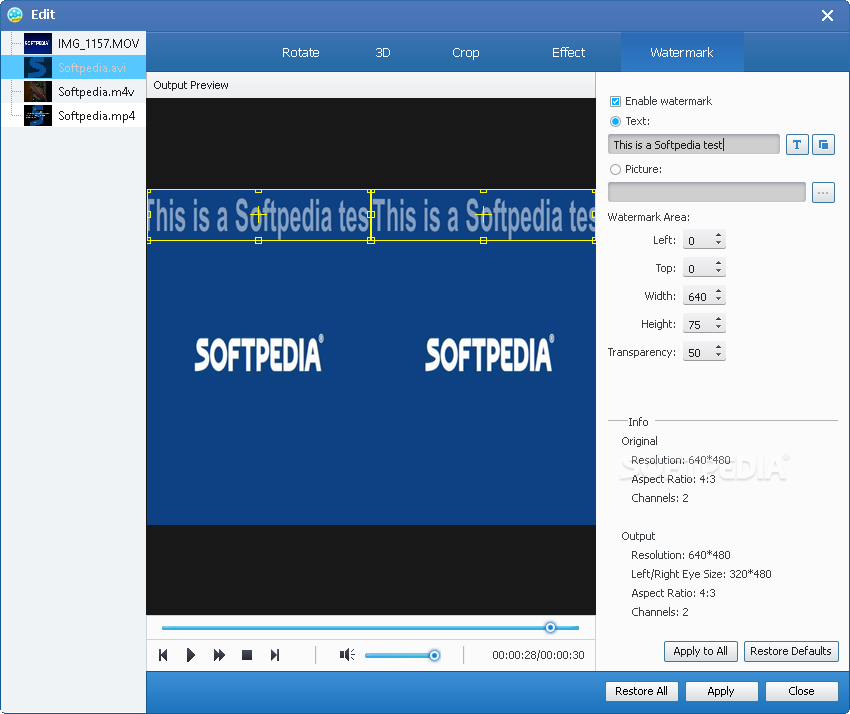Image resolution: width=850 pixels, height=714 pixels.
Task: Switch to the Rotate tab
Action: coord(300,53)
